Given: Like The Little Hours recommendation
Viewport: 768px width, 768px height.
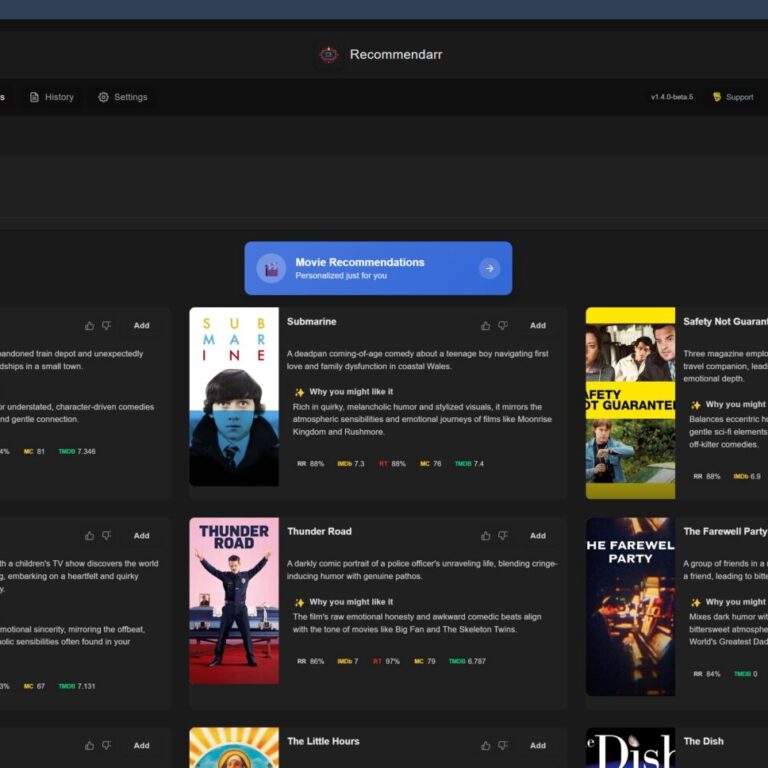Looking at the screenshot, I should click(485, 745).
